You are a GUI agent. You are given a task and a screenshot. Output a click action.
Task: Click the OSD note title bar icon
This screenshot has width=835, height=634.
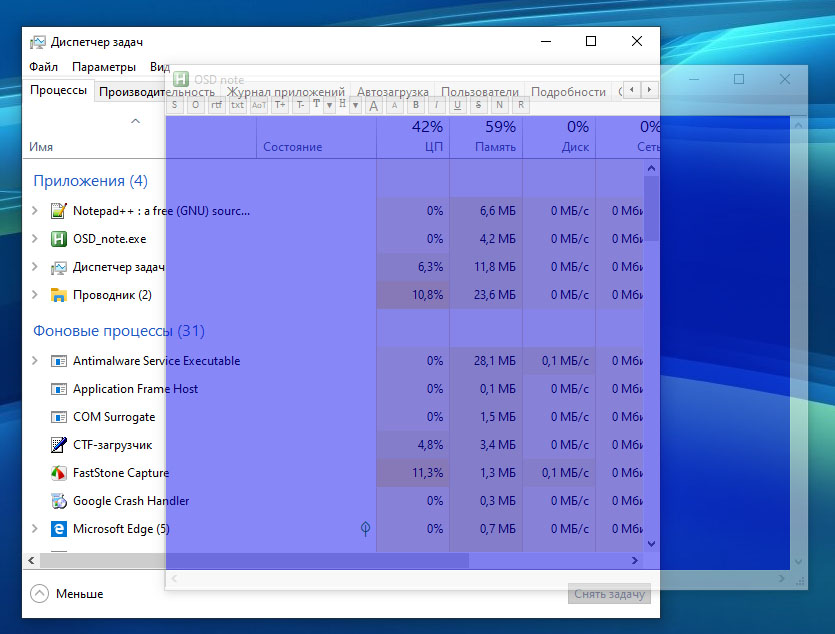(181, 79)
